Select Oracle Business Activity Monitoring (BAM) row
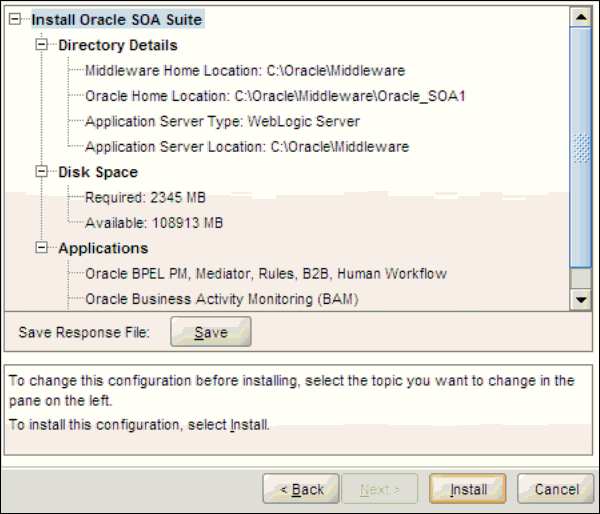Viewport: 600px width, 514px height. pyautogui.click(x=222, y=299)
